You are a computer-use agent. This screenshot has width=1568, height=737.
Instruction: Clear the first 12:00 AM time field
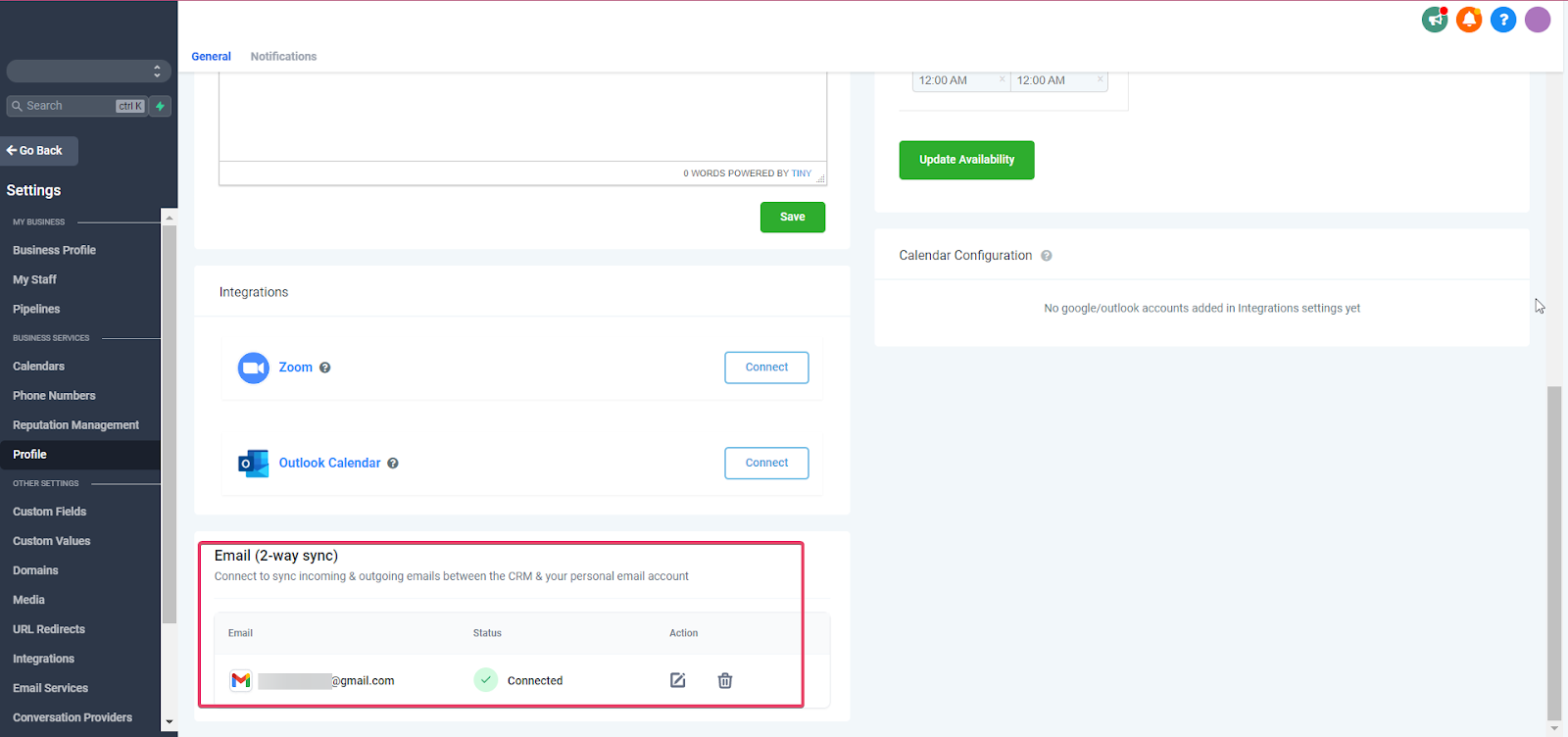click(x=1002, y=79)
